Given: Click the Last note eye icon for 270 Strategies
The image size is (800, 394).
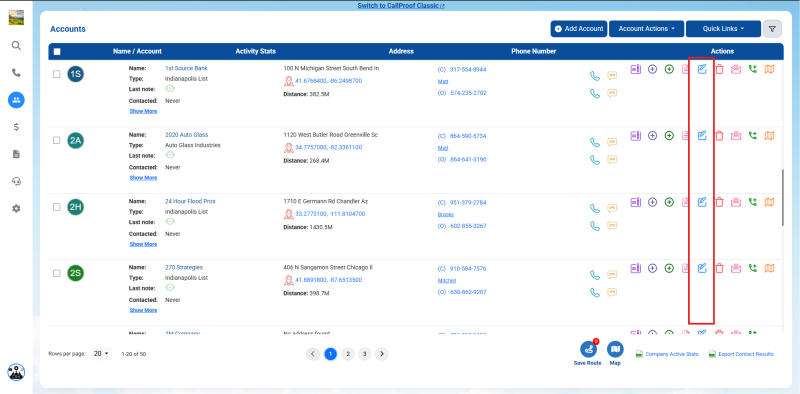Looking at the screenshot, I should (x=170, y=288).
